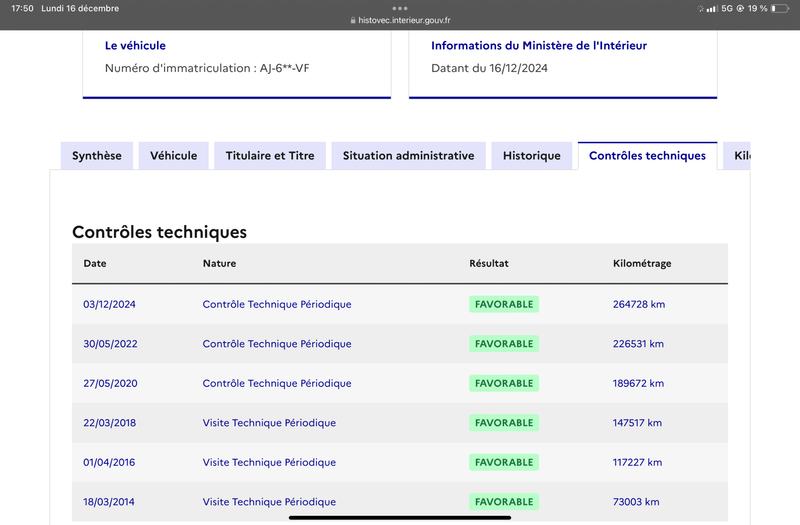Image resolution: width=800 pixels, height=525 pixels.
Task: Click the Kilométrage column header
Action: point(642,263)
